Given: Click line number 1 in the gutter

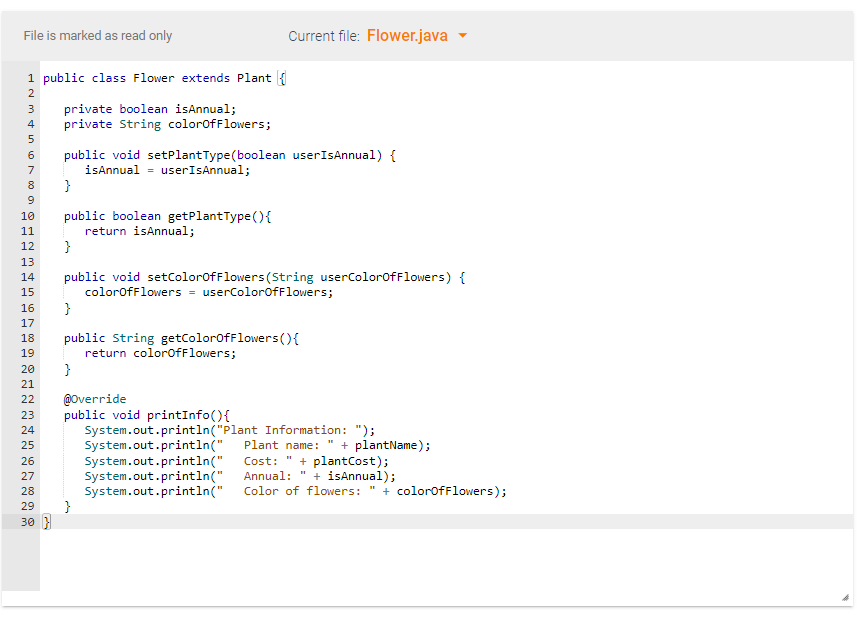Looking at the screenshot, I should (x=30, y=77).
